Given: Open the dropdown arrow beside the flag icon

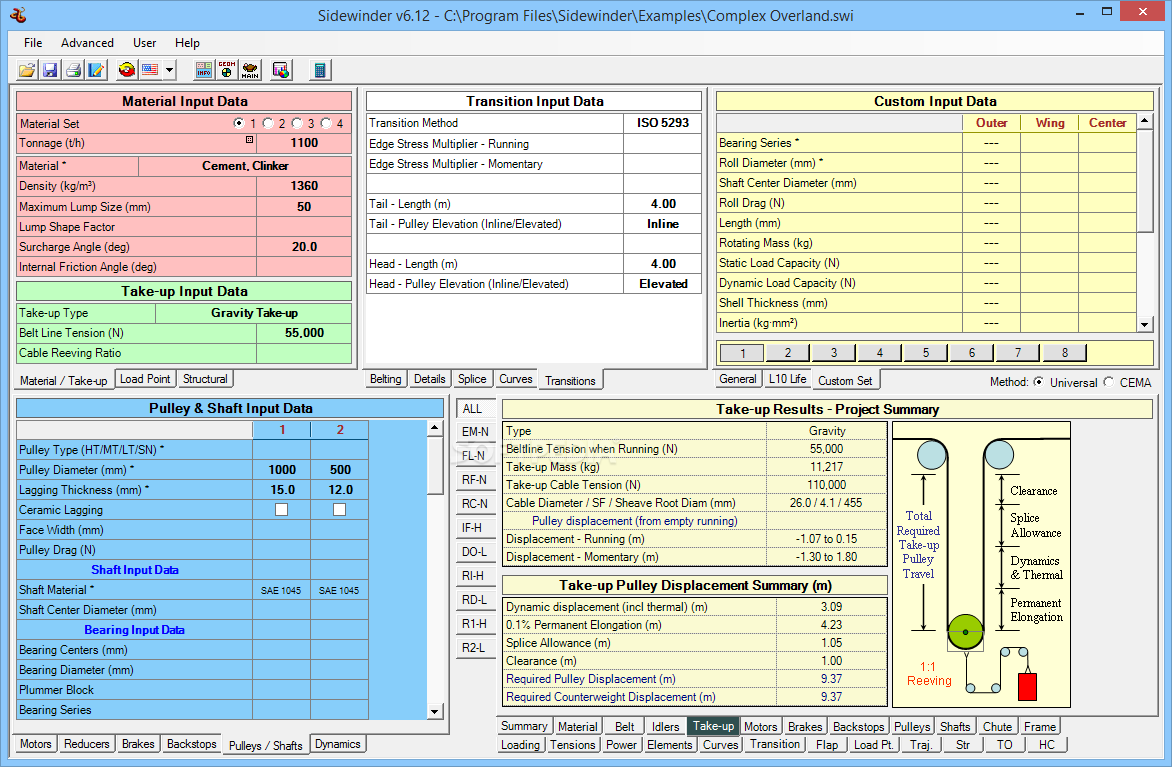Looking at the screenshot, I should [170, 70].
